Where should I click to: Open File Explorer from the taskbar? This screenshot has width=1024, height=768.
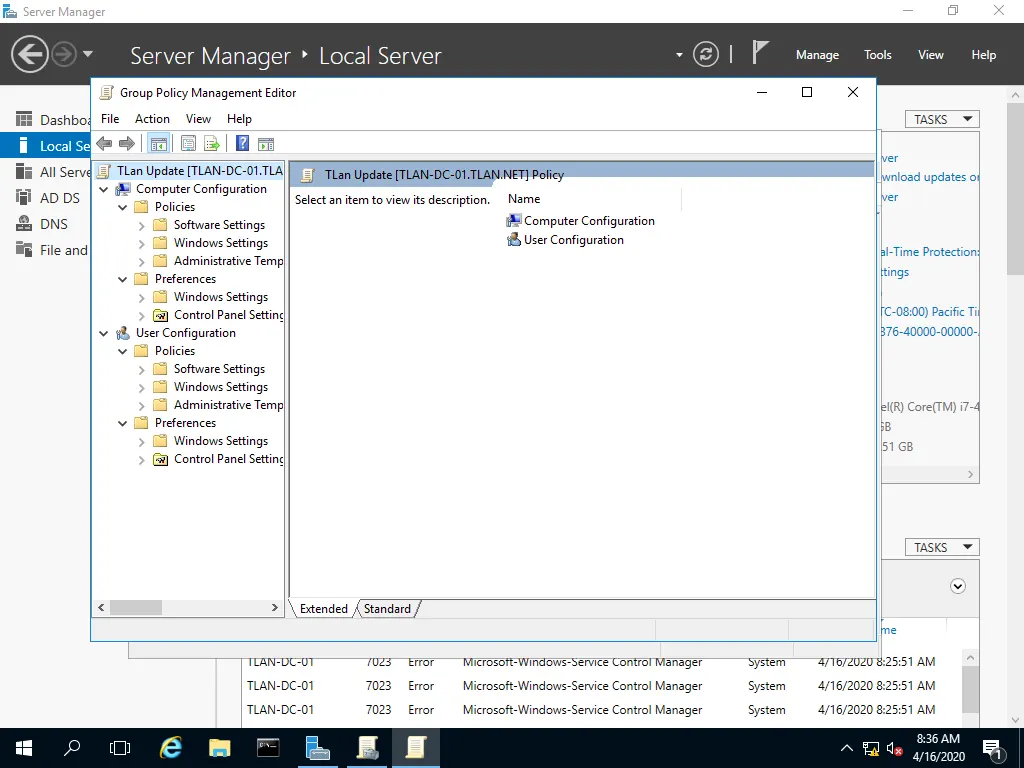[219, 748]
